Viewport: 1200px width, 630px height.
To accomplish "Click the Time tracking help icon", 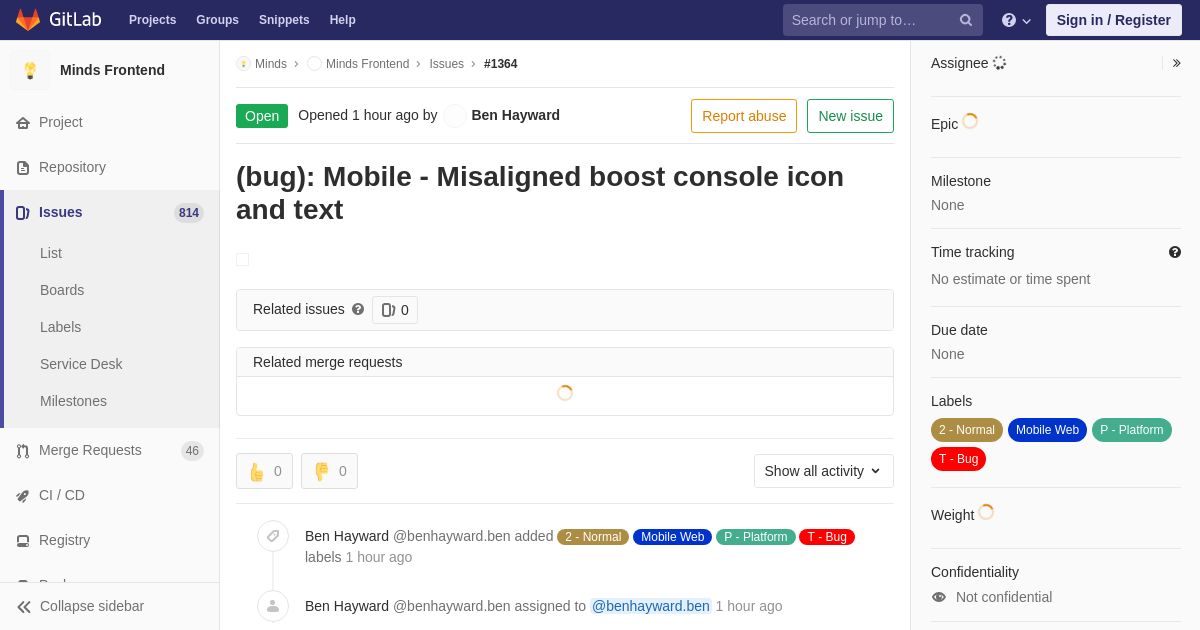I will [x=1175, y=252].
